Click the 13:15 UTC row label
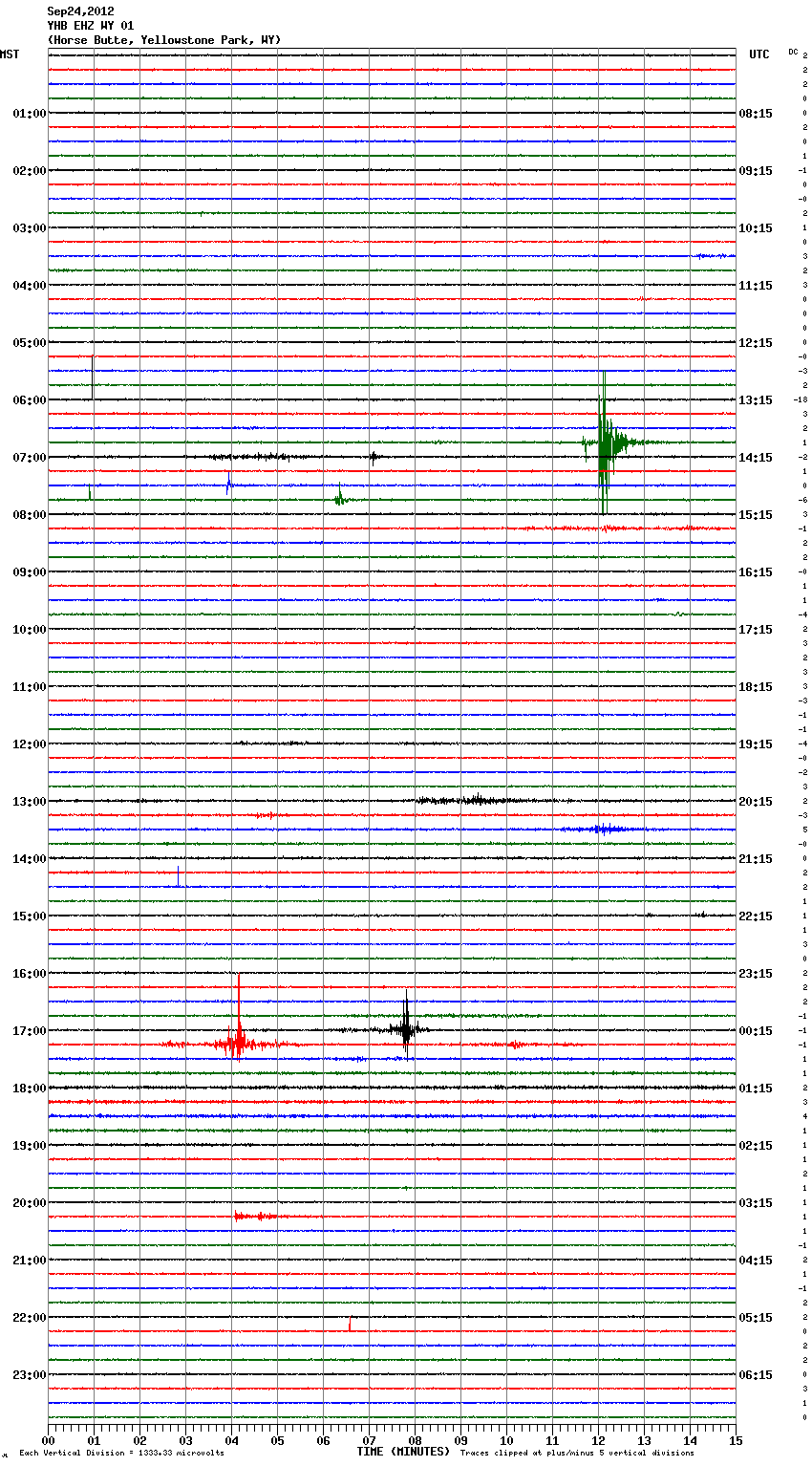The width and height of the screenshot is (812, 1466). (x=756, y=400)
